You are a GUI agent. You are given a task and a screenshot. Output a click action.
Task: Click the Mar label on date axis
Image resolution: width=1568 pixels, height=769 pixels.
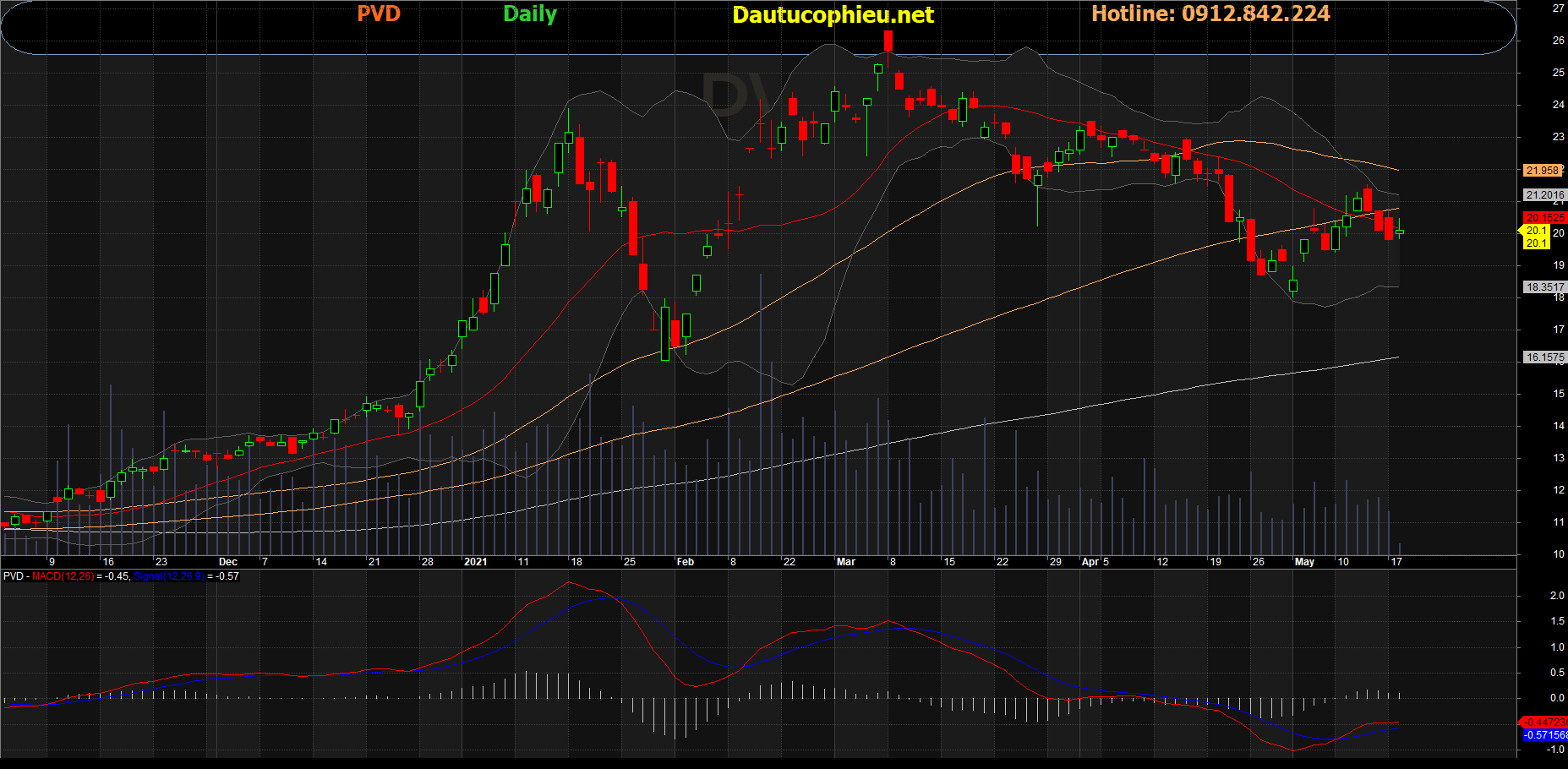click(x=846, y=562)
